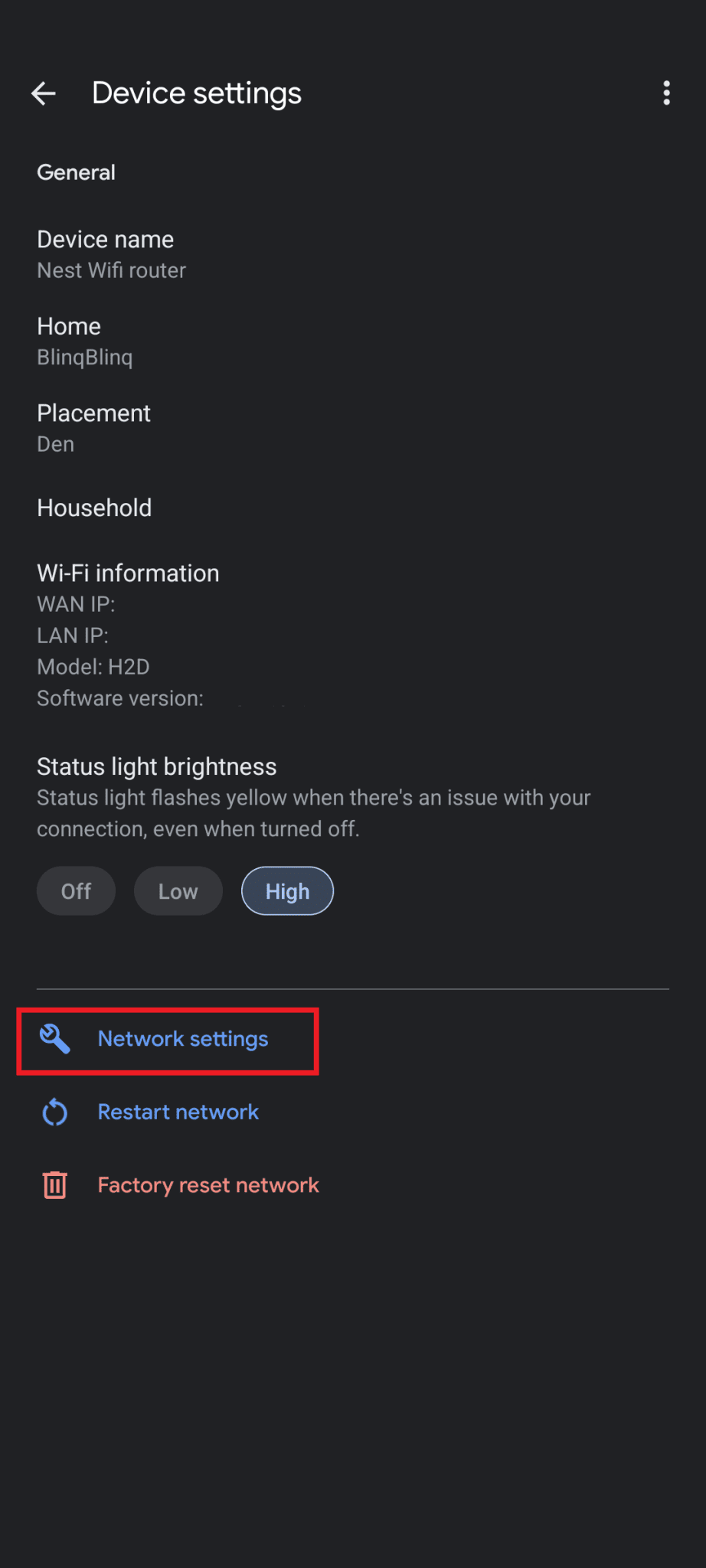This screenshot has width=706, height=1568.
Task: Open the Home setting showing BlinqBlinq
Action: click(x=84, y=340)
